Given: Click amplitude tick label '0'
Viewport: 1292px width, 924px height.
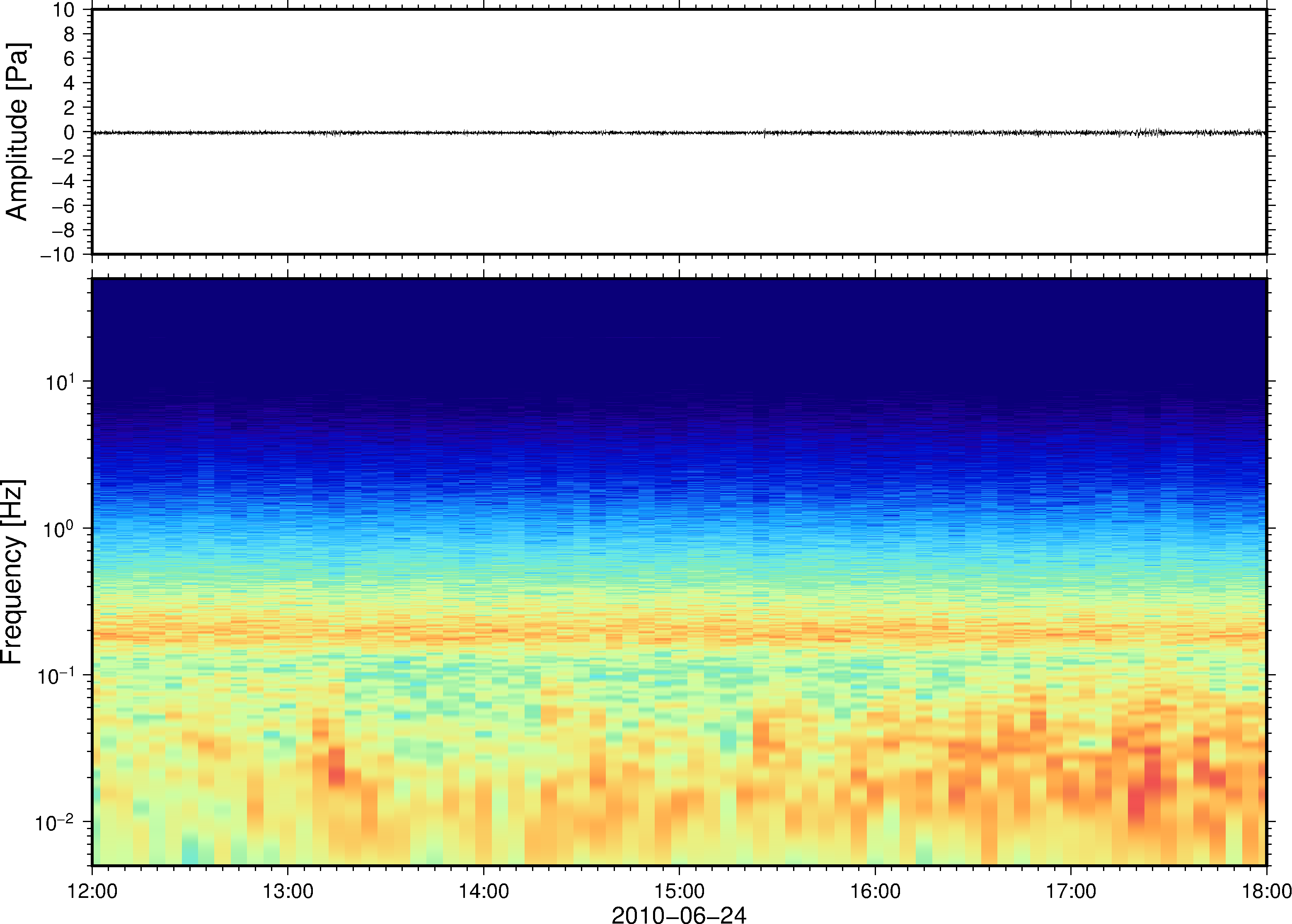Looking at the screenshot, I should click(x=70, y=132).
